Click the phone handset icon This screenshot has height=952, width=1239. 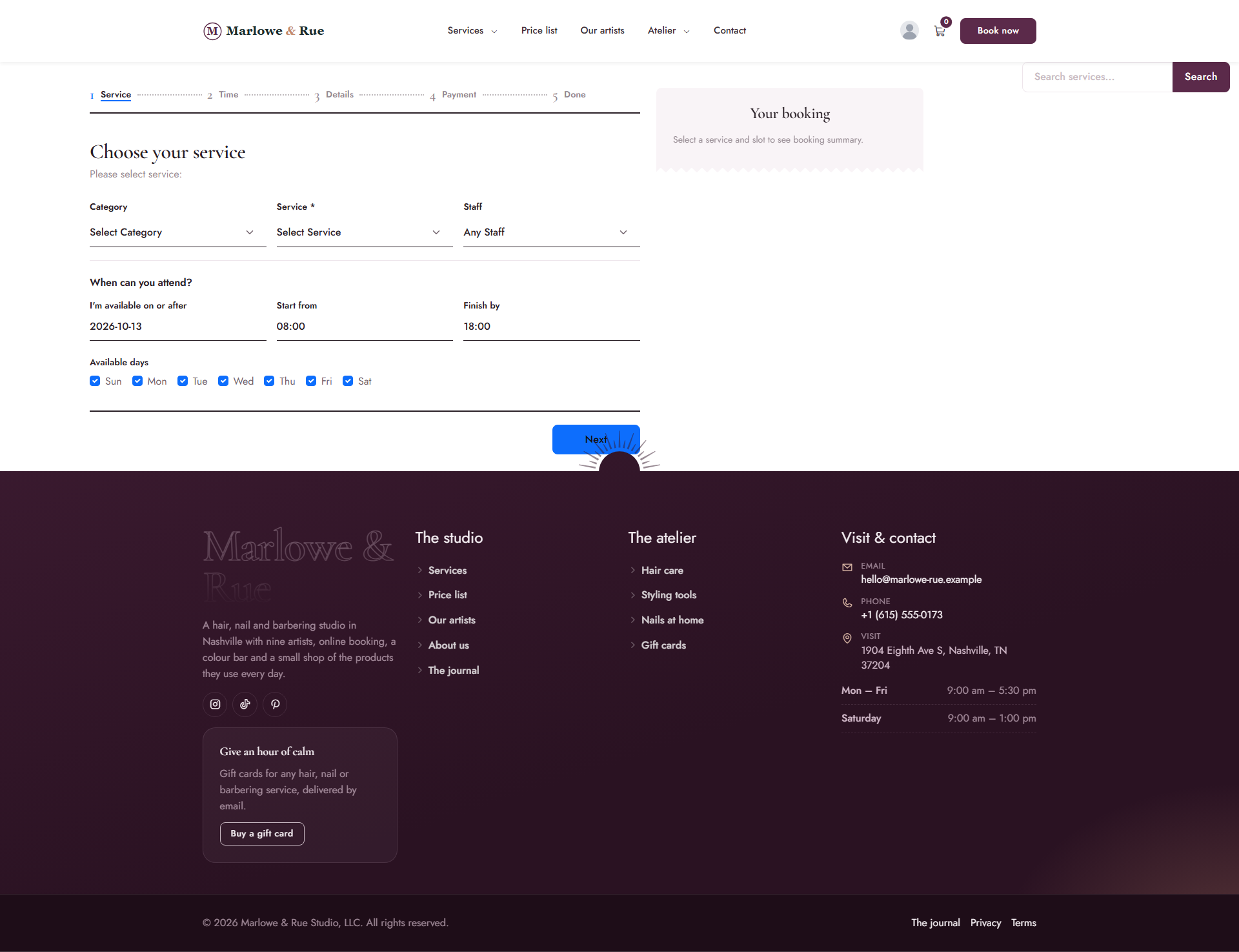click(x=847, y=603)
